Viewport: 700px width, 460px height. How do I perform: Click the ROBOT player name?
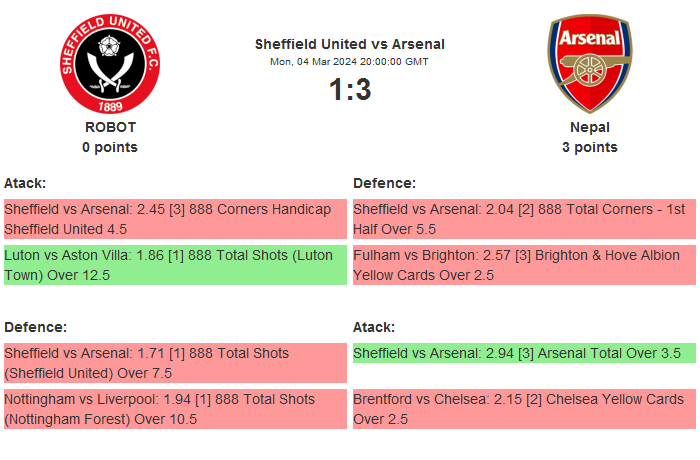pyautogui.click(x=110, y=127)
